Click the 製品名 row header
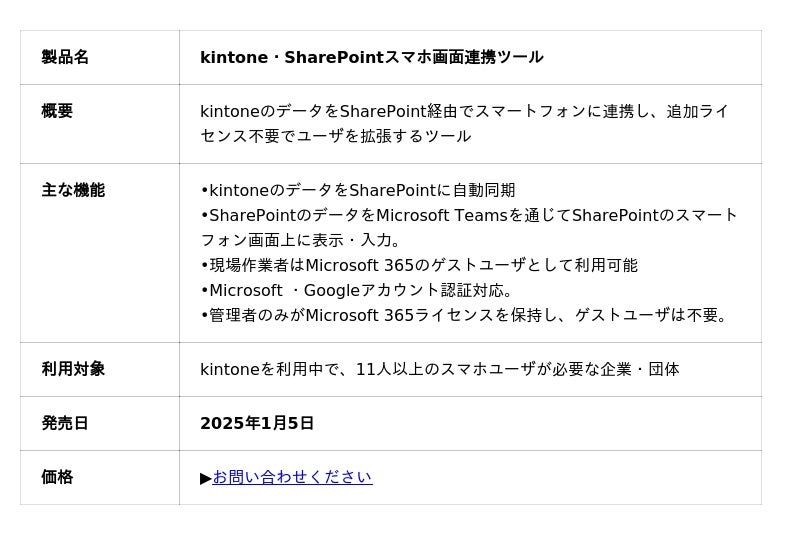This screenshot has width=800, height=535. (65, 58)
